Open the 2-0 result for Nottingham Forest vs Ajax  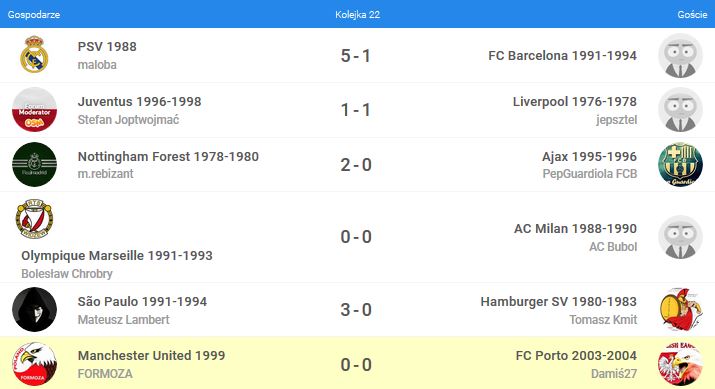coord(356,165)
